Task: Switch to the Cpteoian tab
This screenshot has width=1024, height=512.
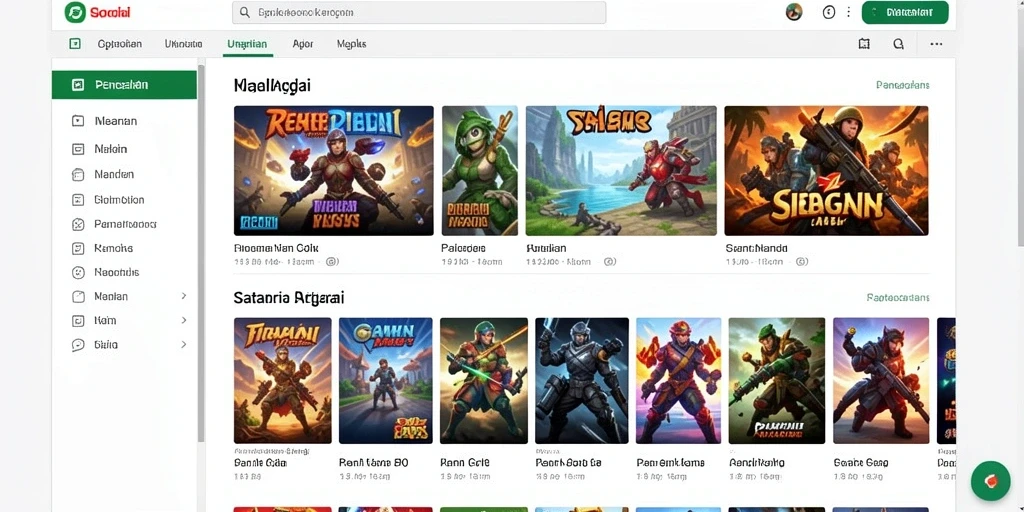Action: 120,44
